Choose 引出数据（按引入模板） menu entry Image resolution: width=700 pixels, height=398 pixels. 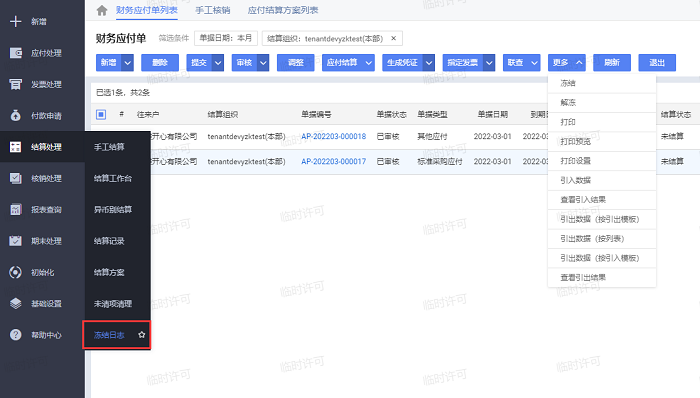coord(602,258)
